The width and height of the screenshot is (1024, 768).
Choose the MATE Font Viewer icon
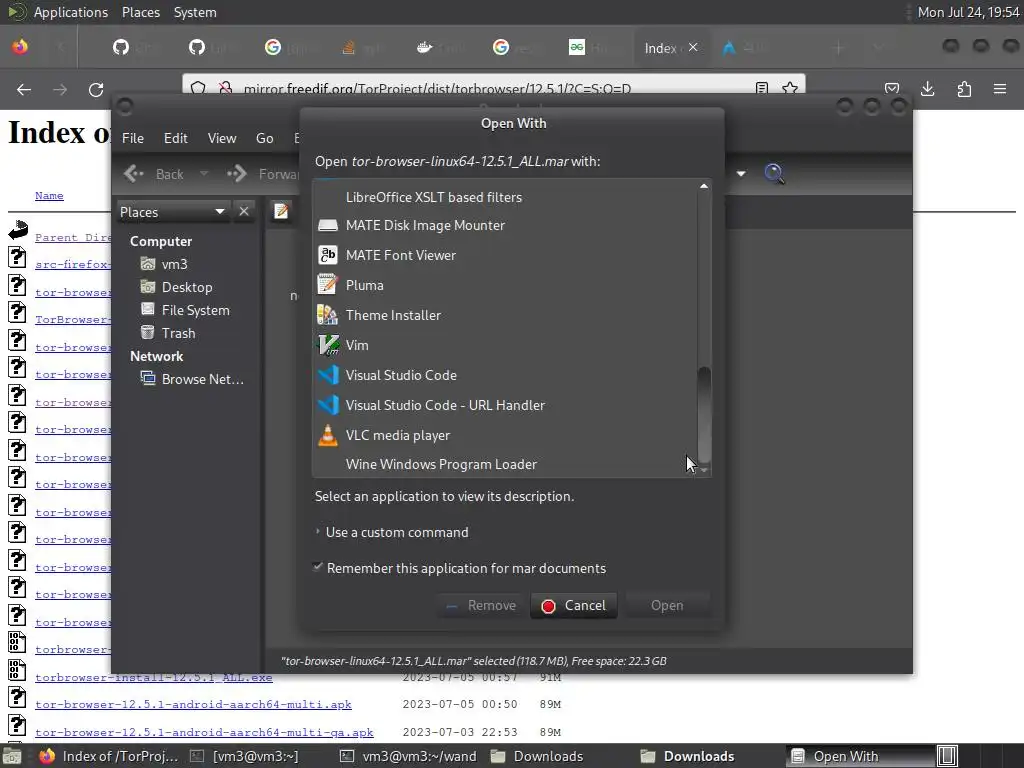pos(327,255)
